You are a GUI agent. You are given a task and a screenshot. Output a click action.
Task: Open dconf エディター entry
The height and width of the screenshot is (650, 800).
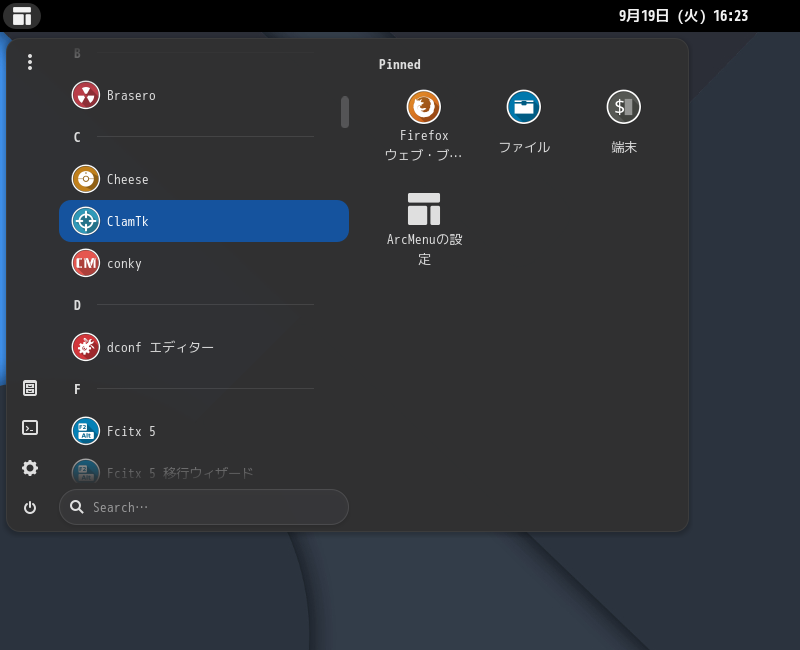(204, 347)
